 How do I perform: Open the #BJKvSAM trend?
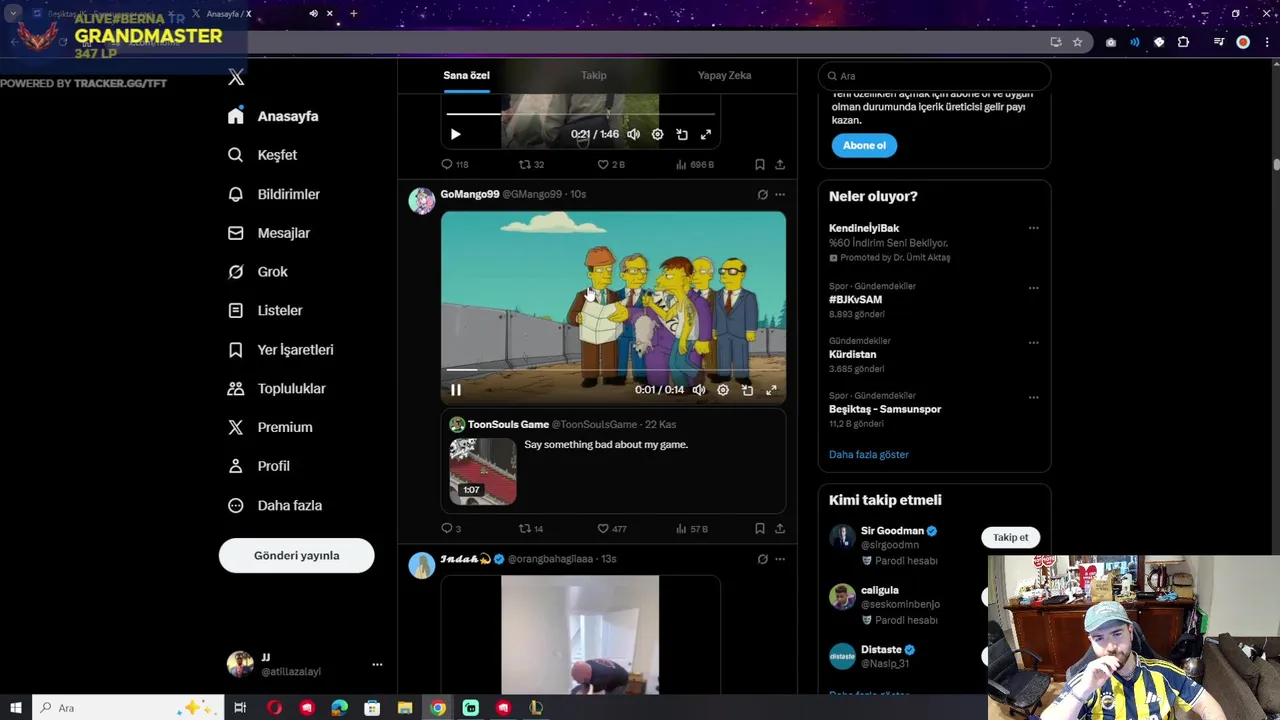pos(855,299)
